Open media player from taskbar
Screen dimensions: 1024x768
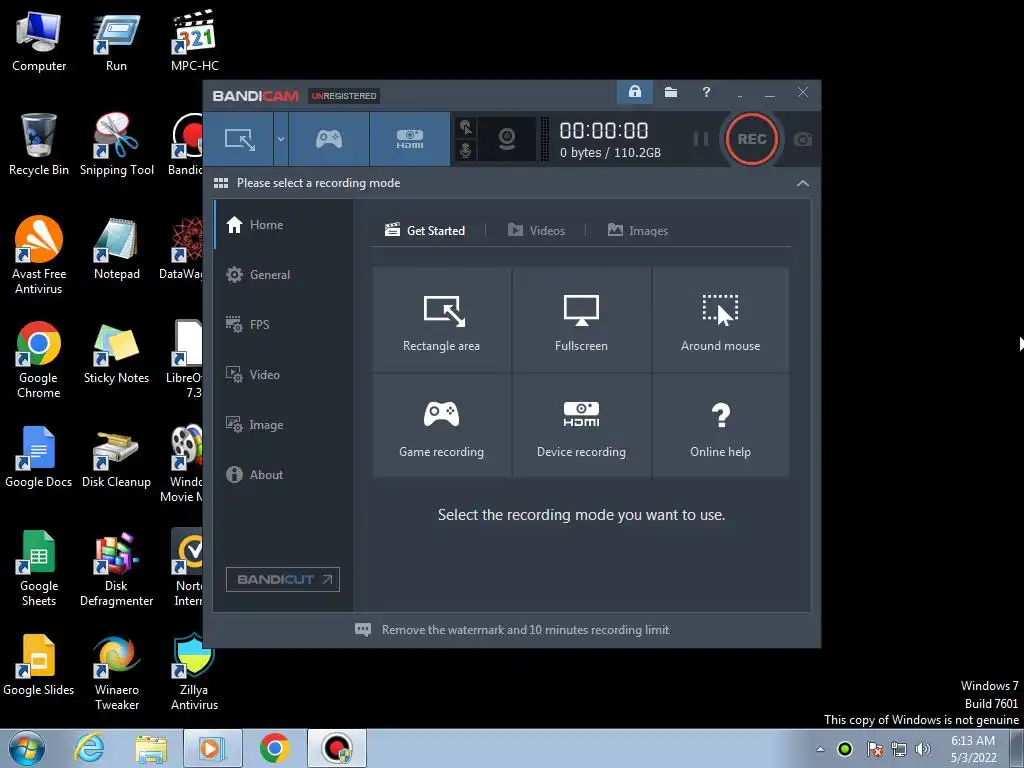pyautogui.click(x=213, y=748)
